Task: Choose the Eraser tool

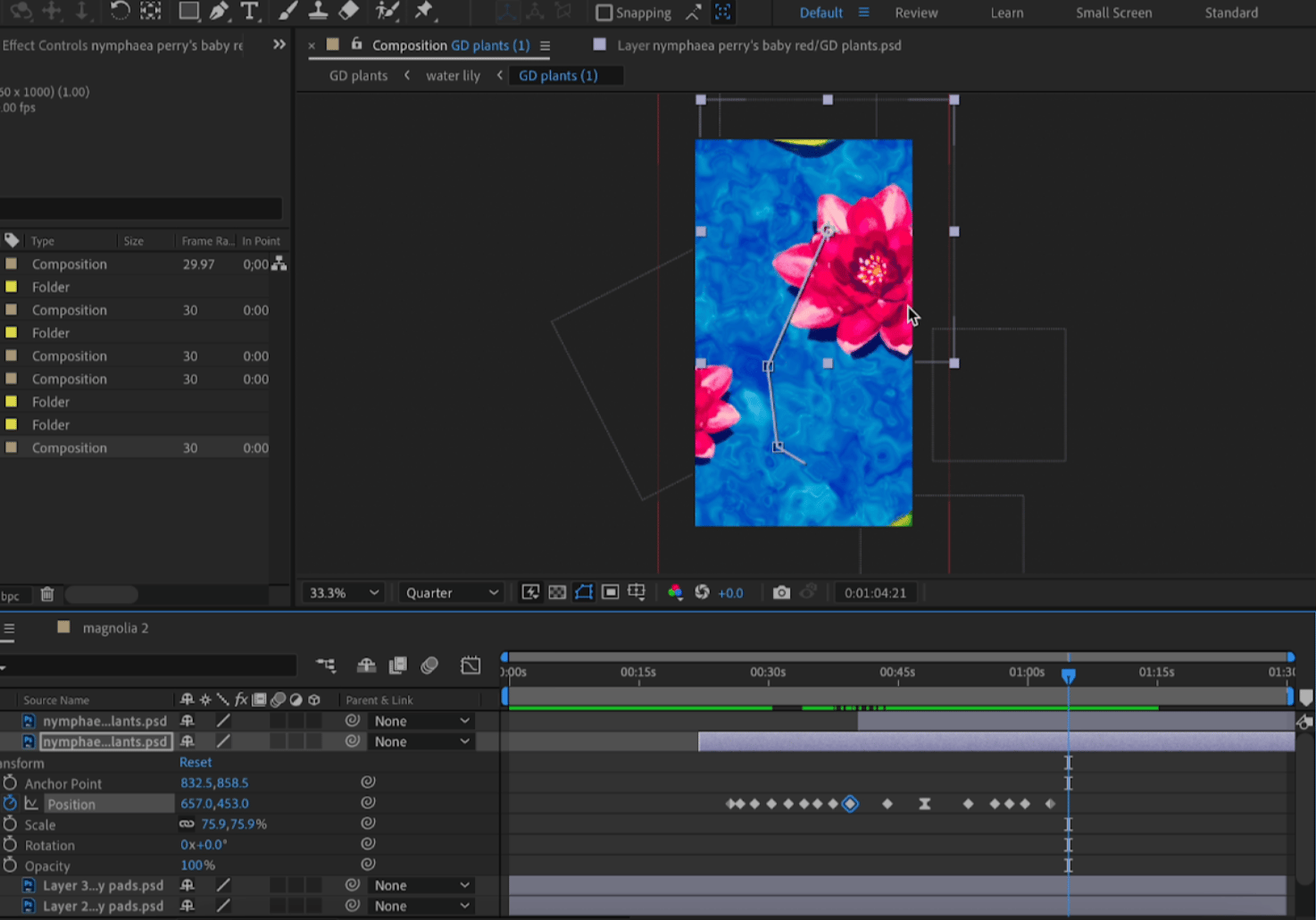Action: [349, 12]
